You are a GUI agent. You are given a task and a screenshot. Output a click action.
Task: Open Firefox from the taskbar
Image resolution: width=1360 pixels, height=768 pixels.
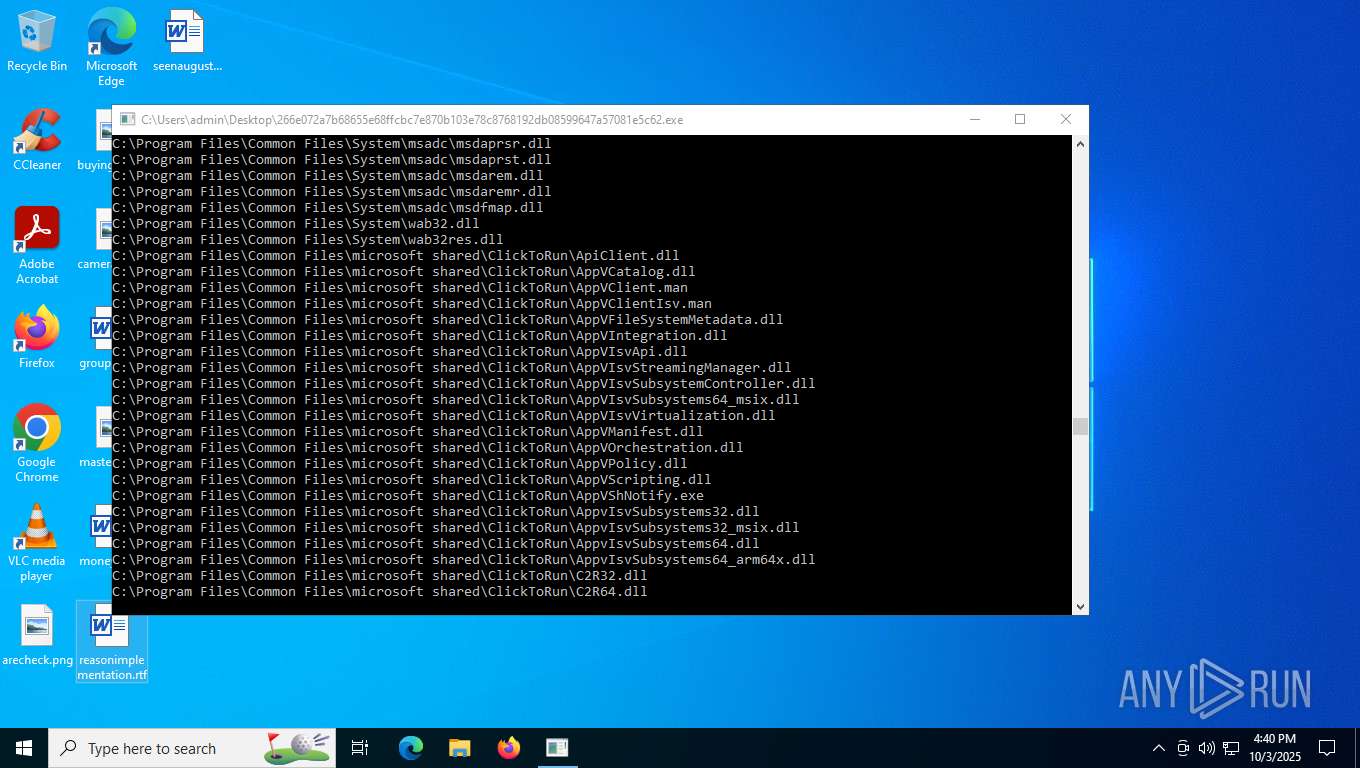tap(508, 748)
